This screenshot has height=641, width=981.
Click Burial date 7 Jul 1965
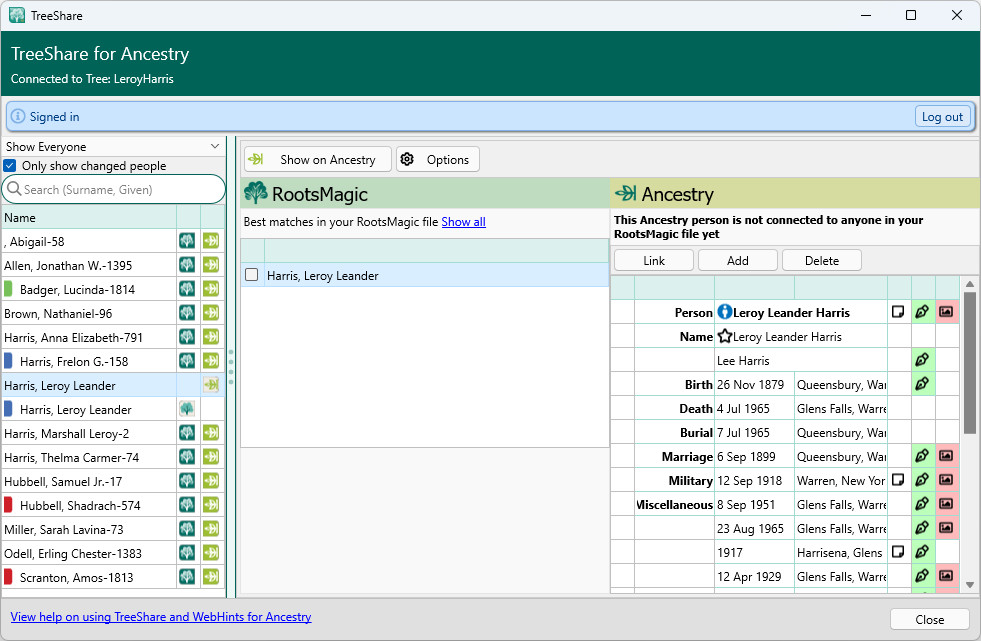pos(743,432)
